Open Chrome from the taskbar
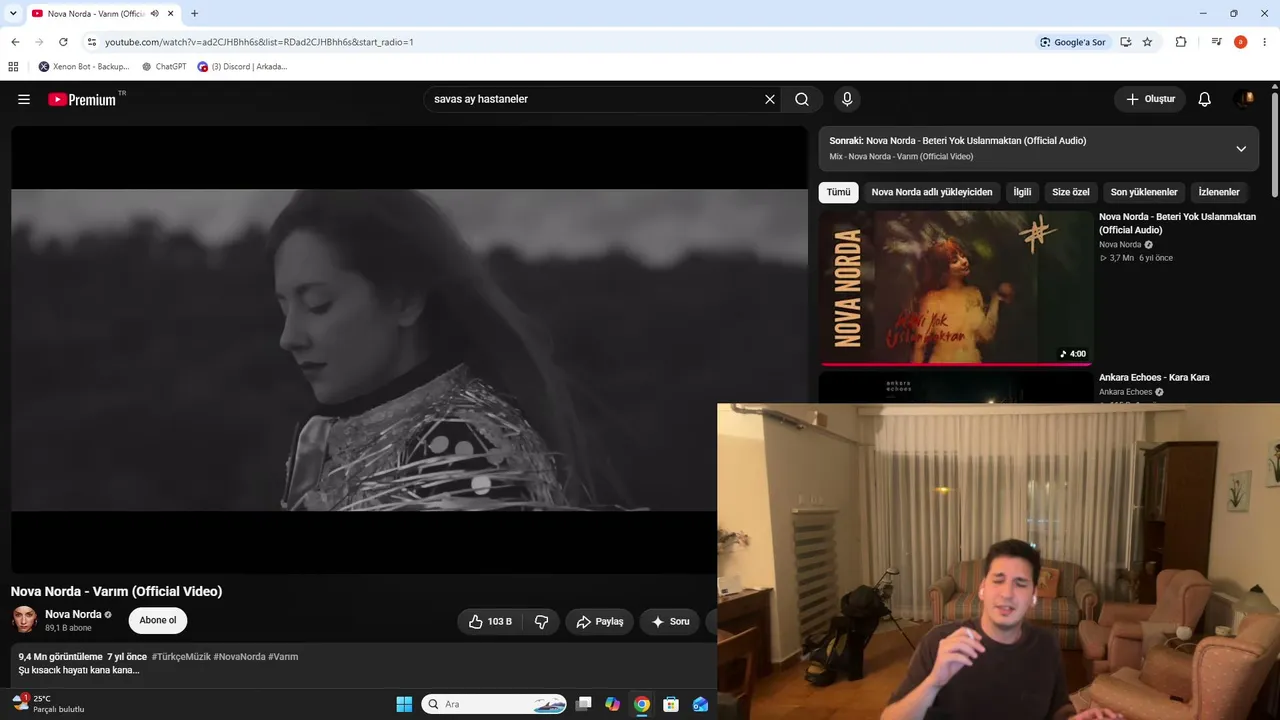Screen dimensions: 1280x720 coord(642,704)
